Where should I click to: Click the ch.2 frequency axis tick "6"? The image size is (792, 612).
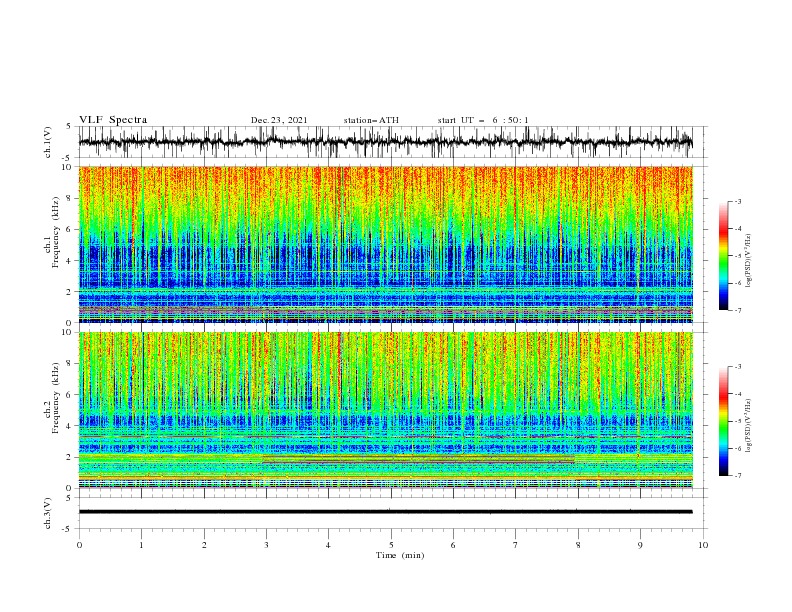pos(70,395)
